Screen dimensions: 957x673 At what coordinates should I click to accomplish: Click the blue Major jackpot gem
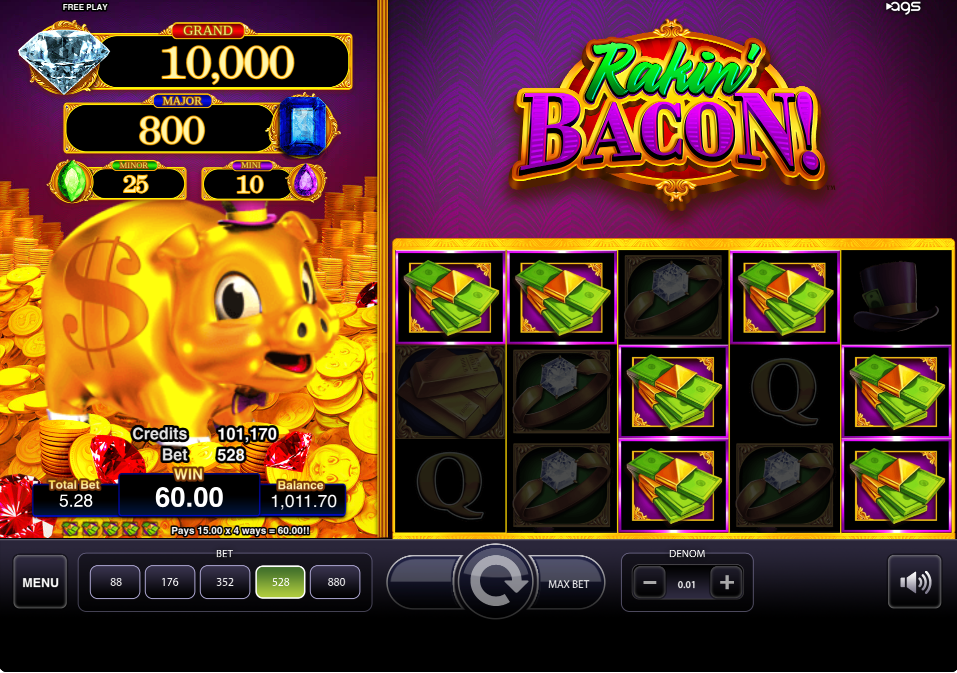point(305,127)
